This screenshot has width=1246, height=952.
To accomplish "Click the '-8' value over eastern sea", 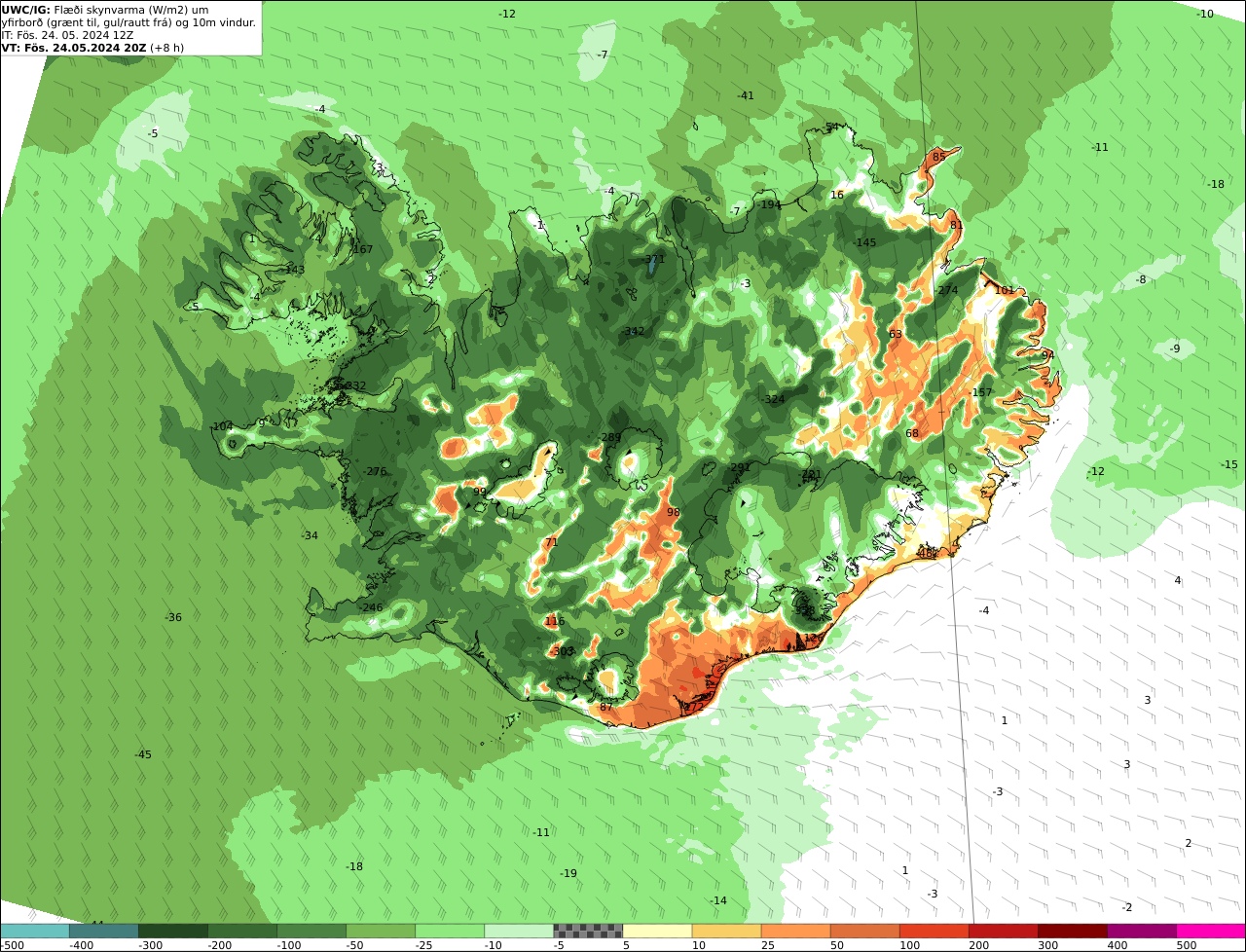I will point(1141,279).
